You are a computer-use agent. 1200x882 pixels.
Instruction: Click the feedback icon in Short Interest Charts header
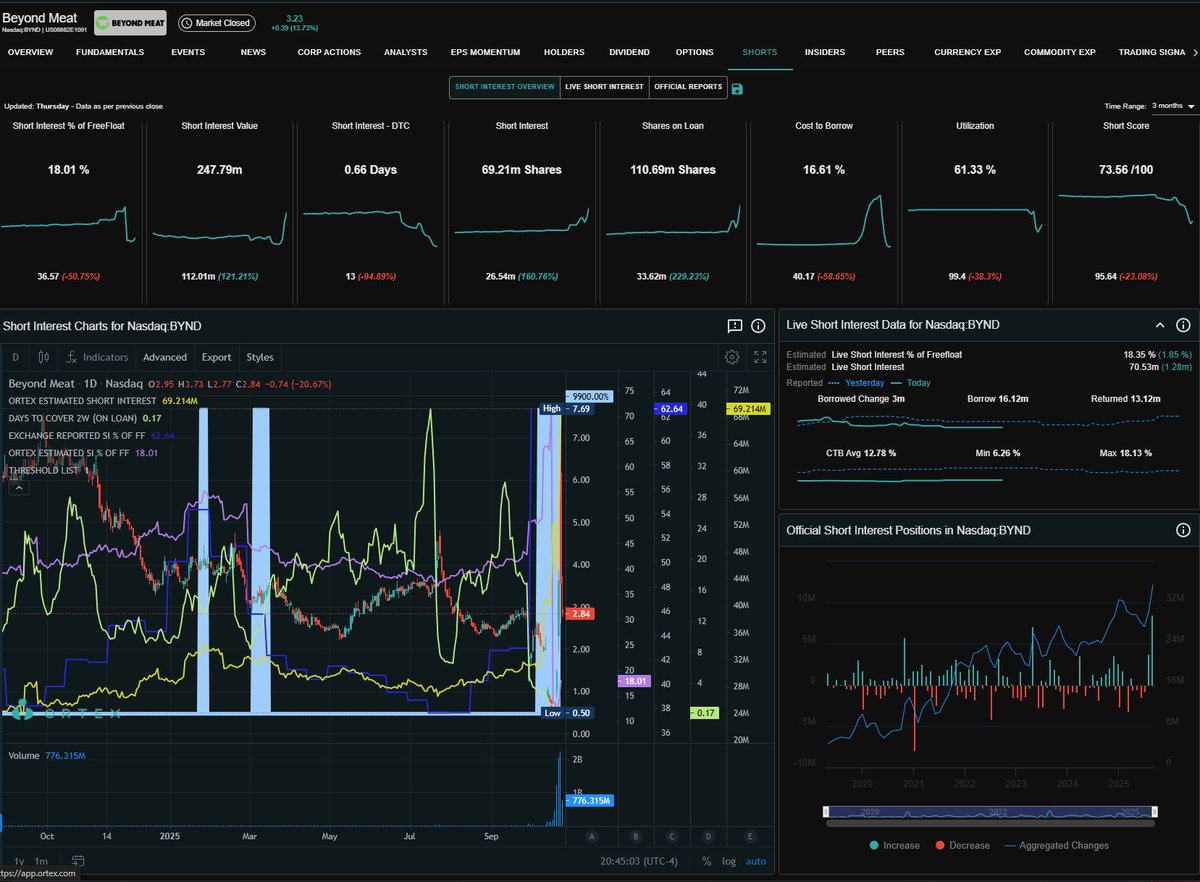(x=735, y=325)
